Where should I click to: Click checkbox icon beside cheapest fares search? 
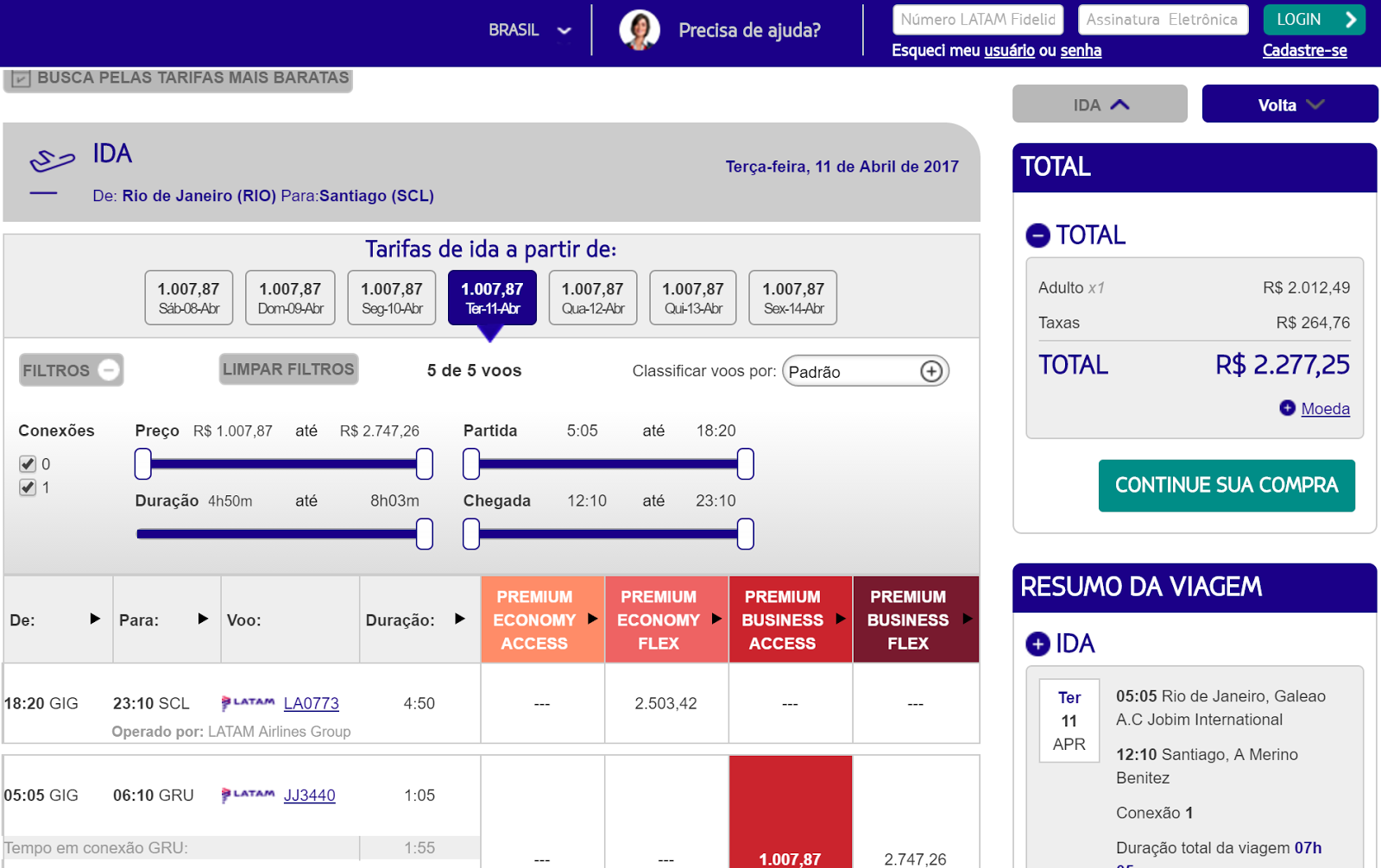(21, 79)
